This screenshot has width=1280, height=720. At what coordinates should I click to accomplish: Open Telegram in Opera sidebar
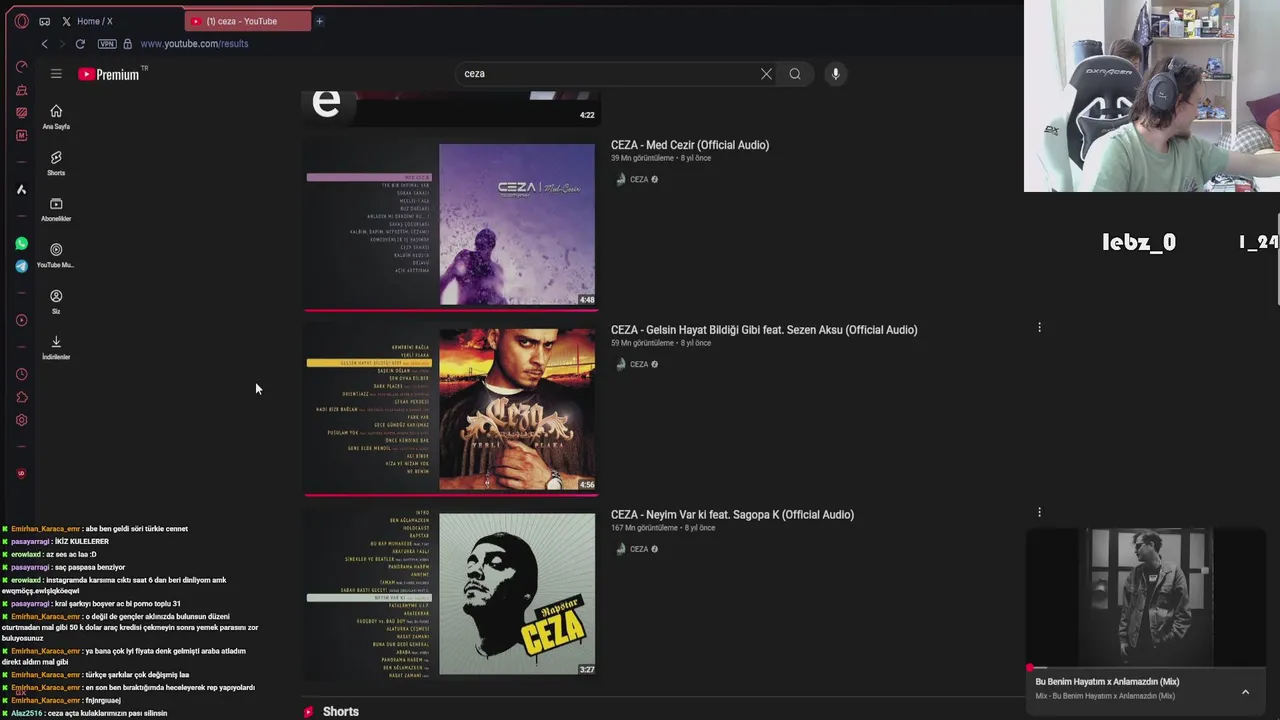21,266
